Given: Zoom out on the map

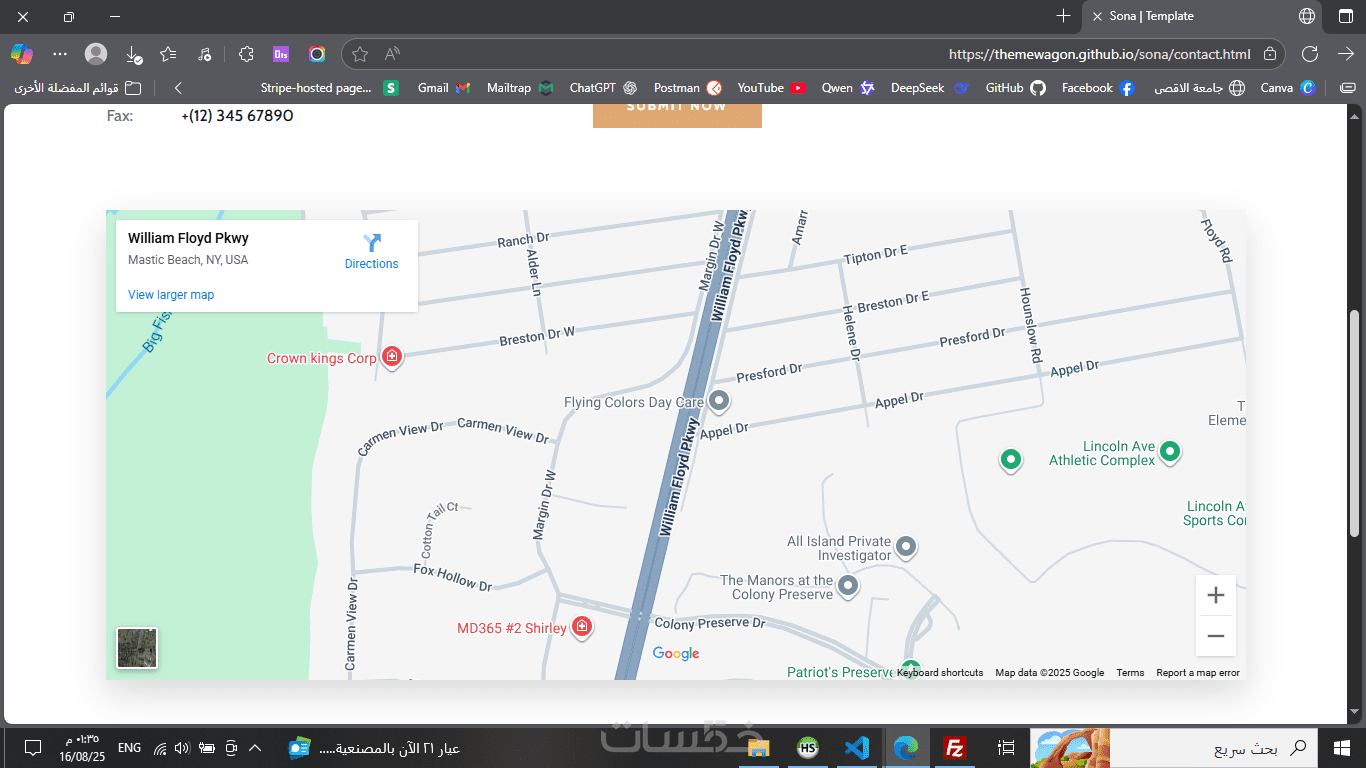Looking at the screenshot, I should coord(1216,636).
